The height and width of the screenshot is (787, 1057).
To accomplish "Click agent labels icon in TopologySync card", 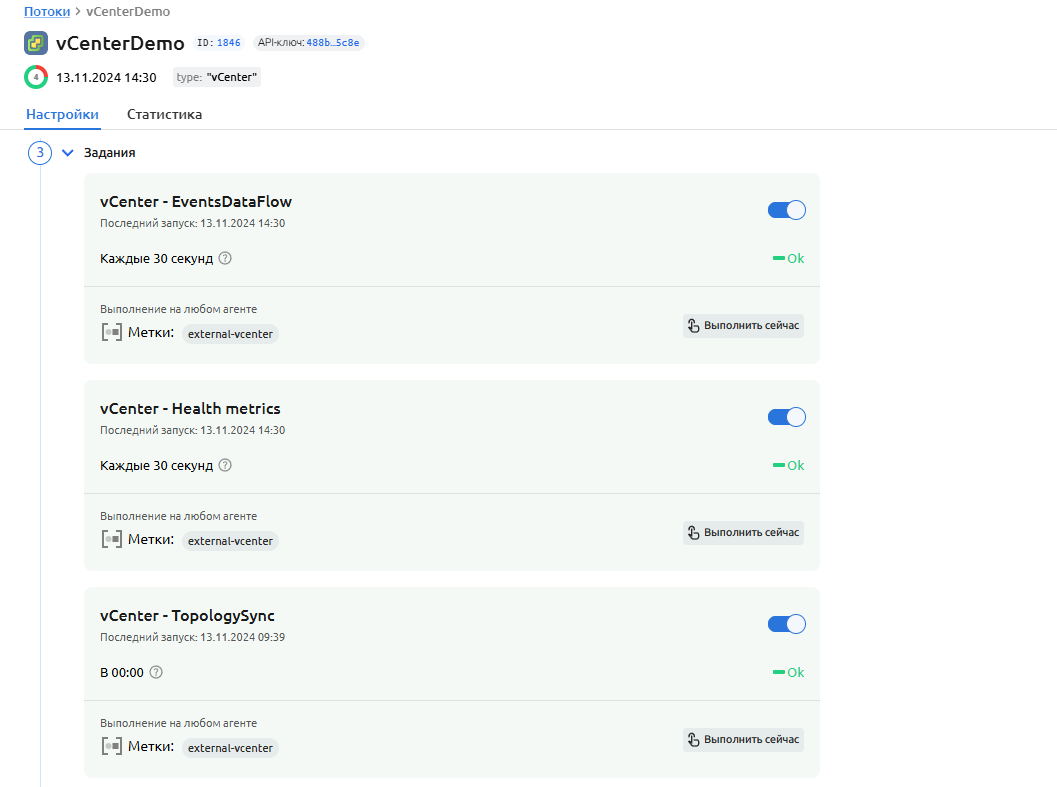I will (x=112, y=746).
